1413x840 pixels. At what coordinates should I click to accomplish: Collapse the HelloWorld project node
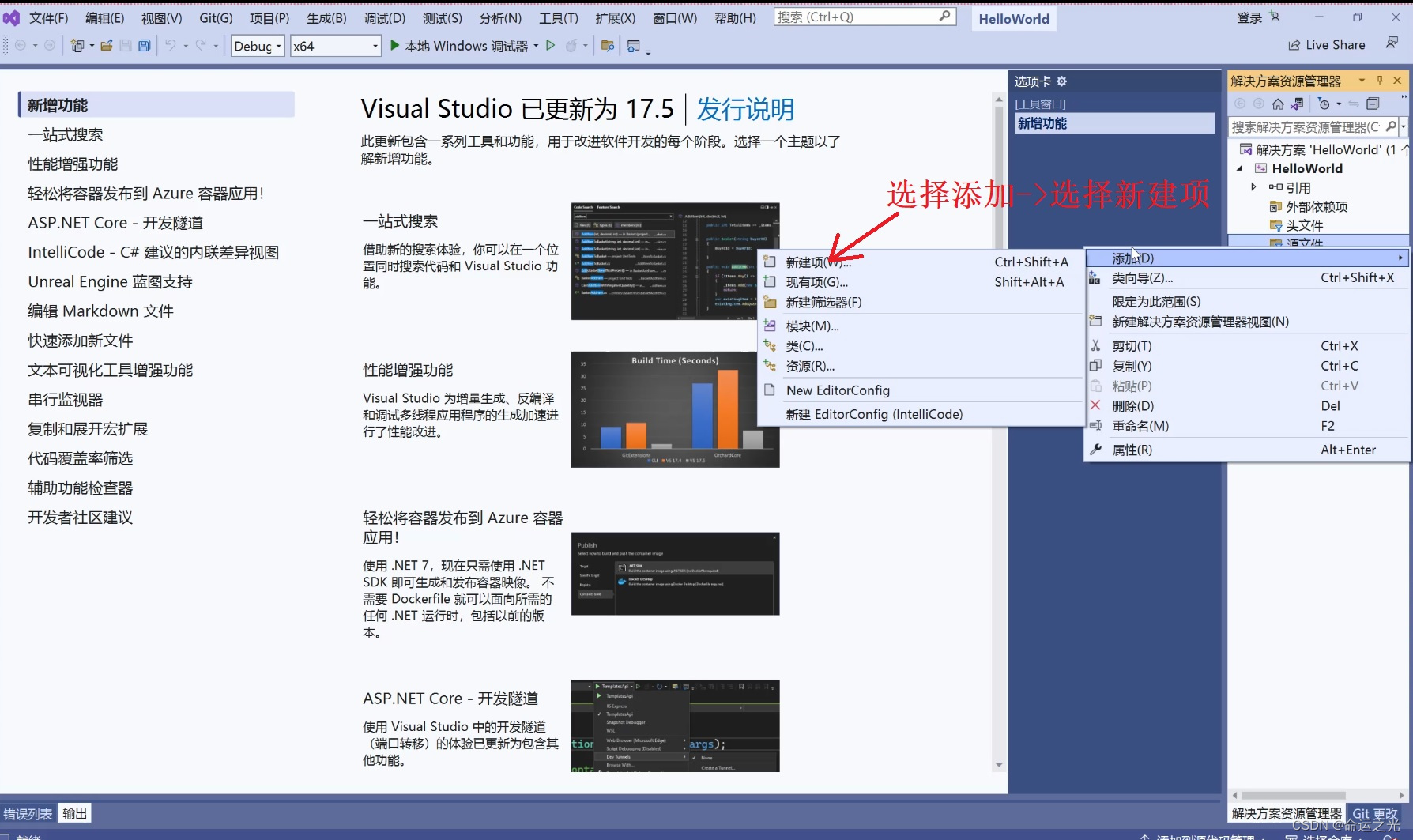(x=1239, y=168)
